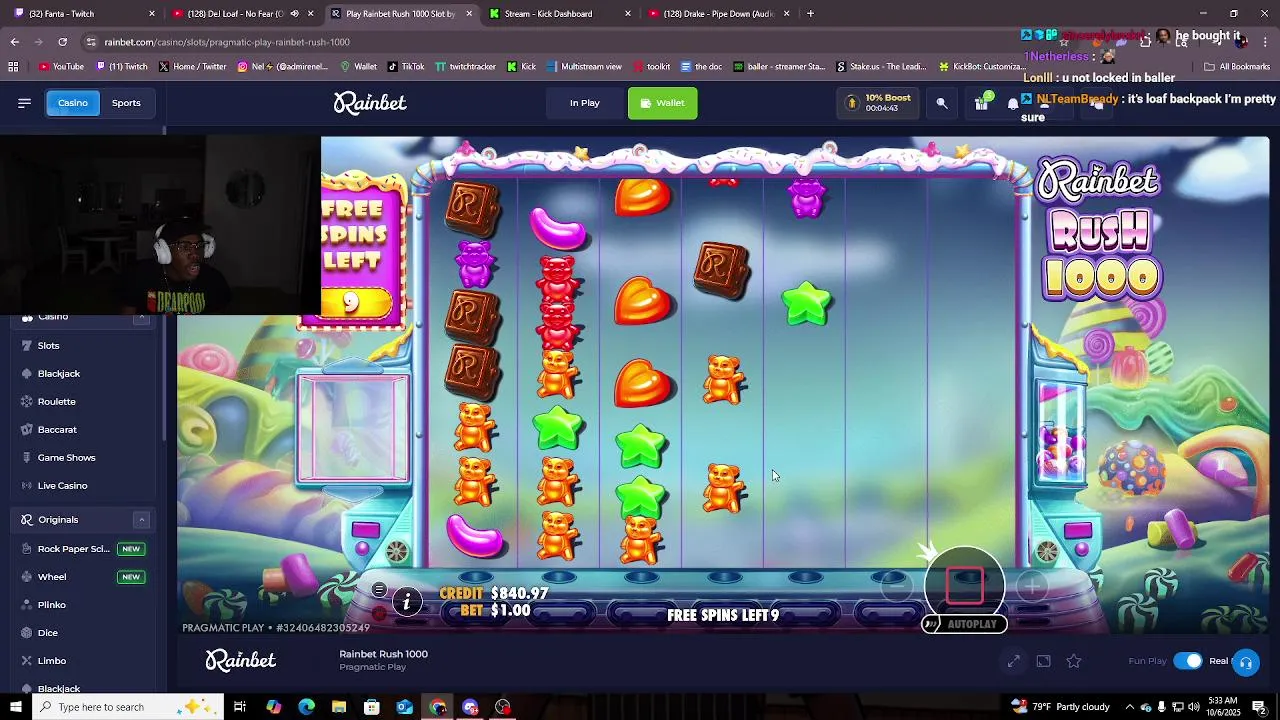The image size is (1280, 720).
Task: Open Rock Paper Scissors game
Action: coord(85,549)
